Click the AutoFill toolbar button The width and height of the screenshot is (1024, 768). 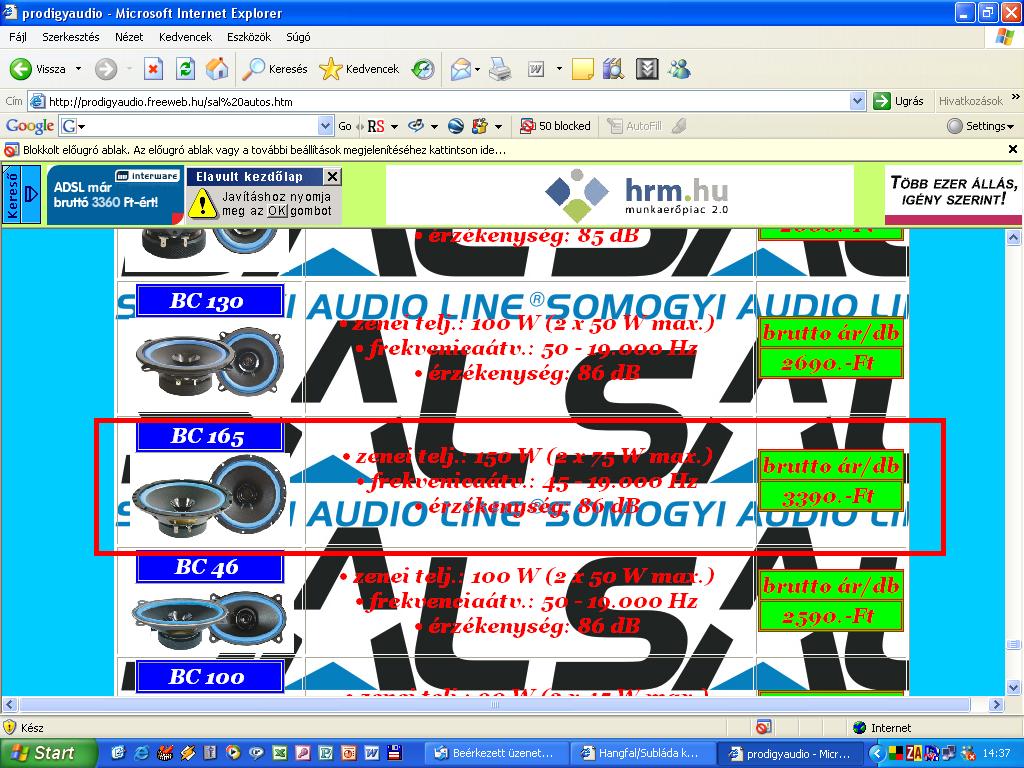[x=635, y=126]
